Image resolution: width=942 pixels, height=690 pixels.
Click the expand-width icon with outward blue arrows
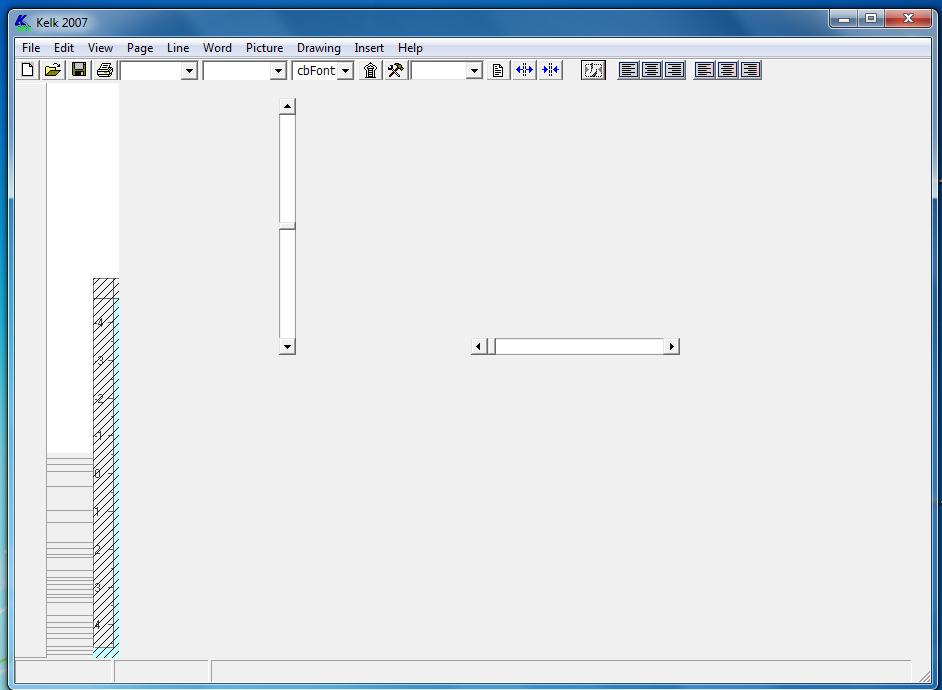click(x=524, y=70)
